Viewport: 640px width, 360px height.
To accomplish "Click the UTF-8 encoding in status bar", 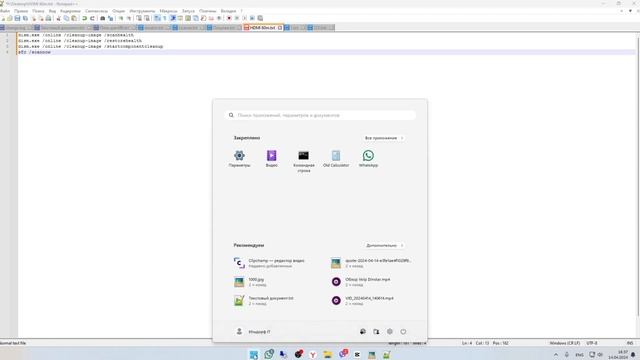I will tap(592, 343).
